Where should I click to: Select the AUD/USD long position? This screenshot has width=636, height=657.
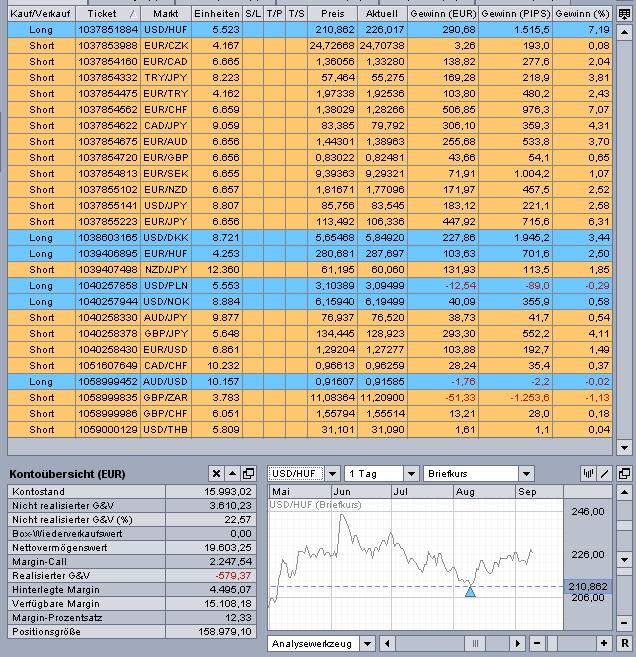(x=310, y=382)
